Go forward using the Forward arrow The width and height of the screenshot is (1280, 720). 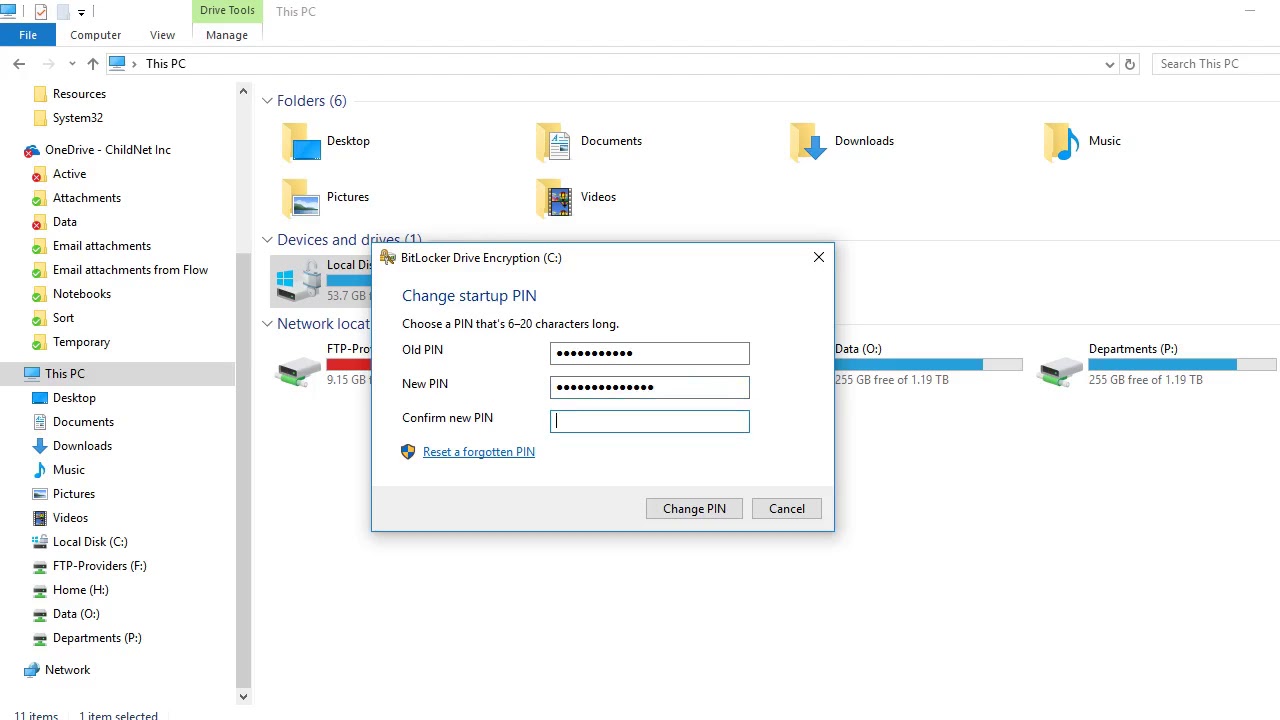coord(48,64)
